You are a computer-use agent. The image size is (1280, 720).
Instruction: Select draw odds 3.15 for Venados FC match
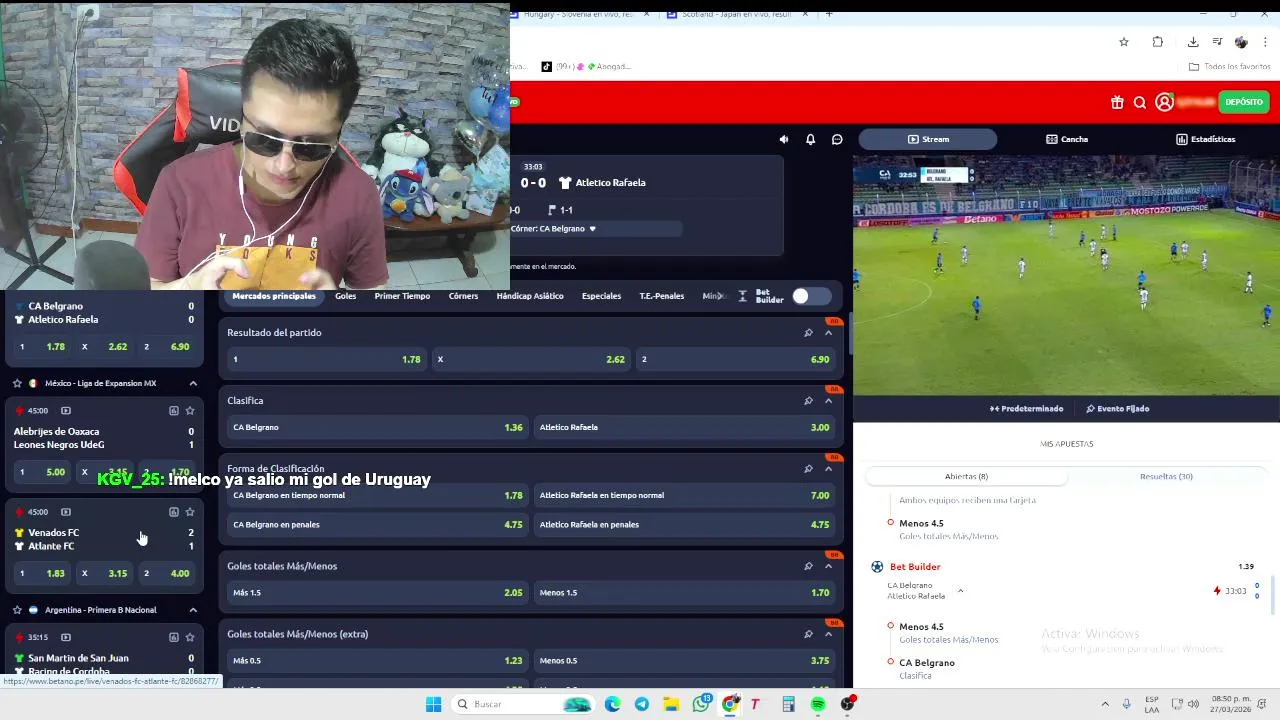[105, 573]
